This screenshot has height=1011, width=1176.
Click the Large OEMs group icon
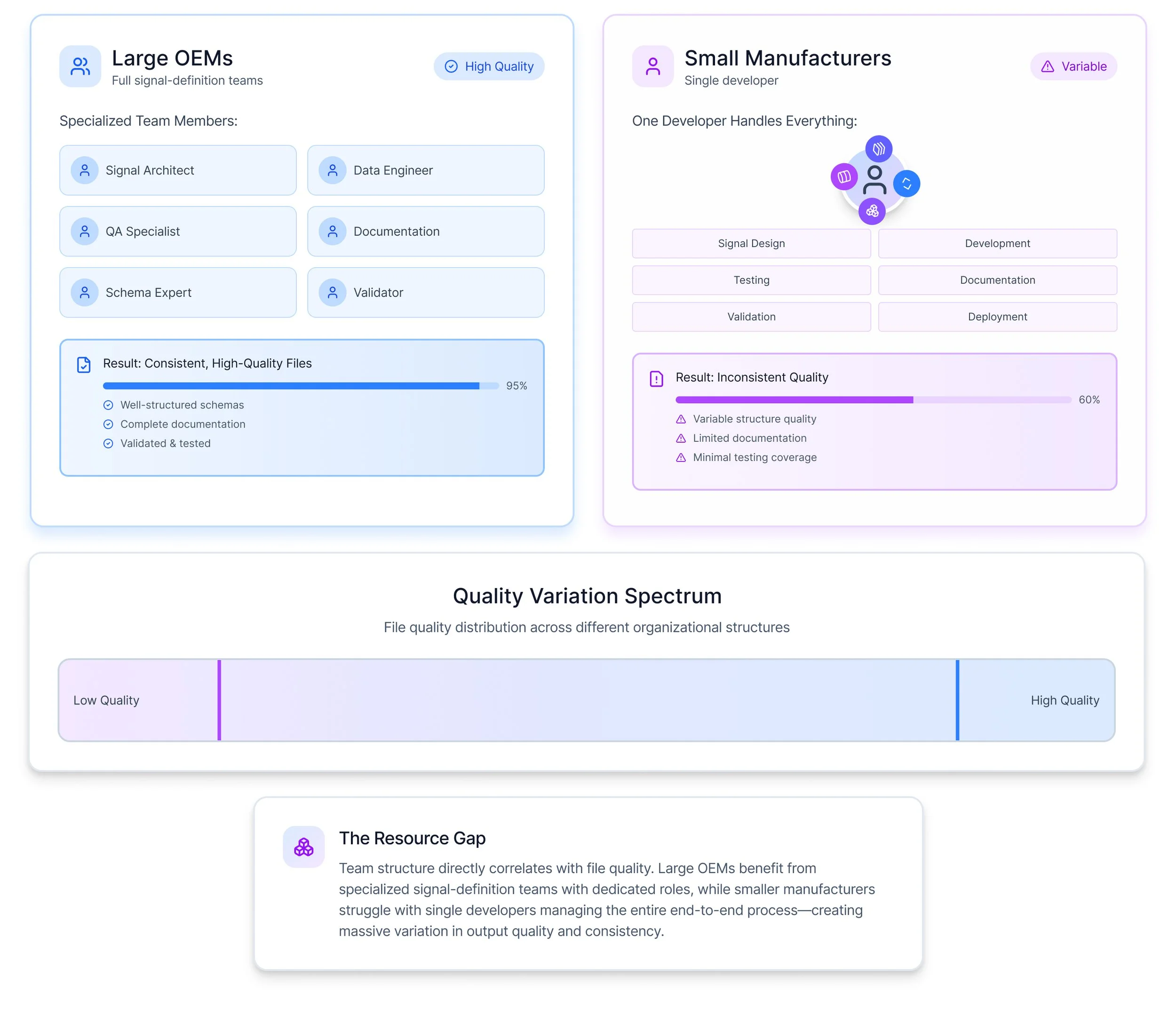click(80, 66)
